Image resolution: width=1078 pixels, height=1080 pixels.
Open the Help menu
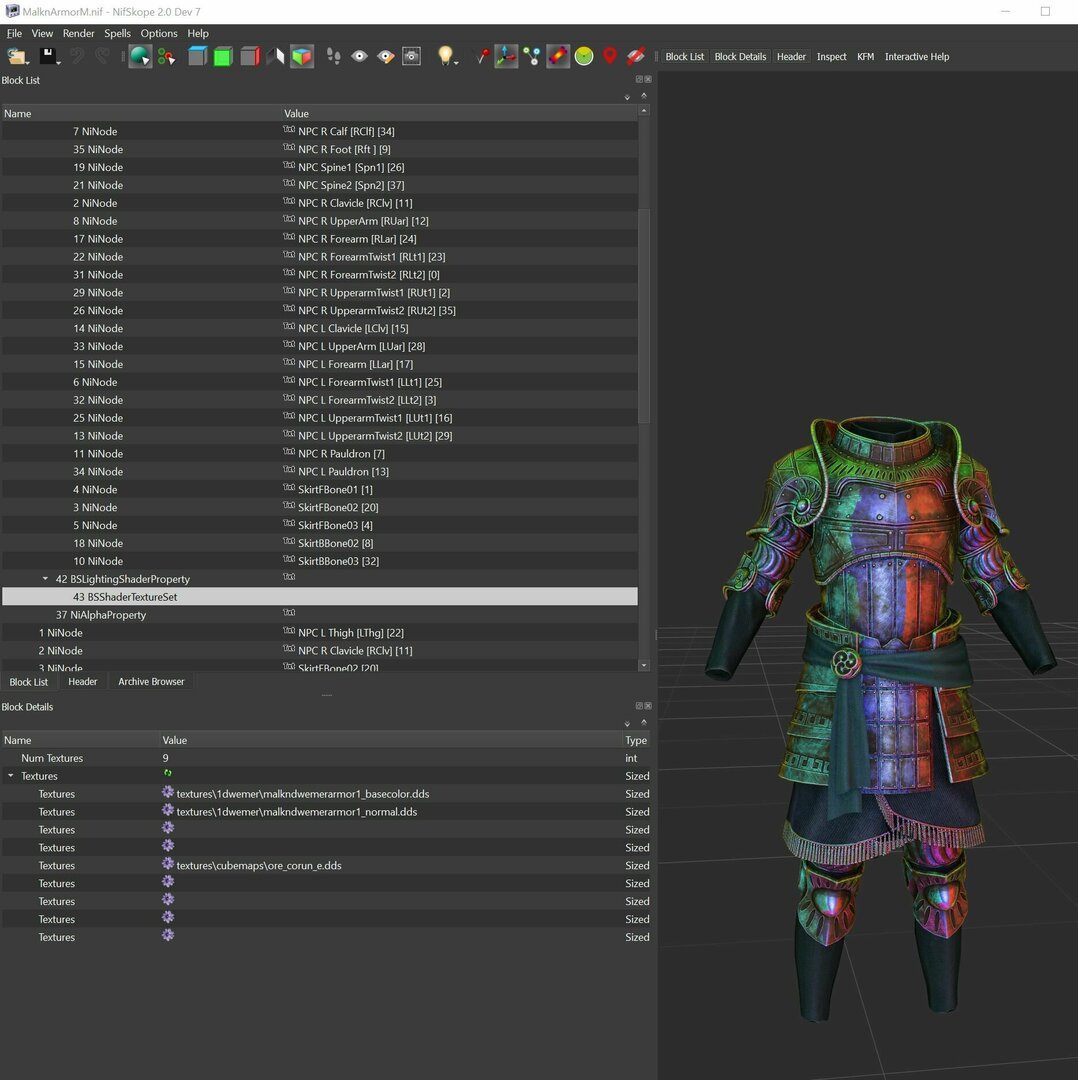(x=198, y=33)
